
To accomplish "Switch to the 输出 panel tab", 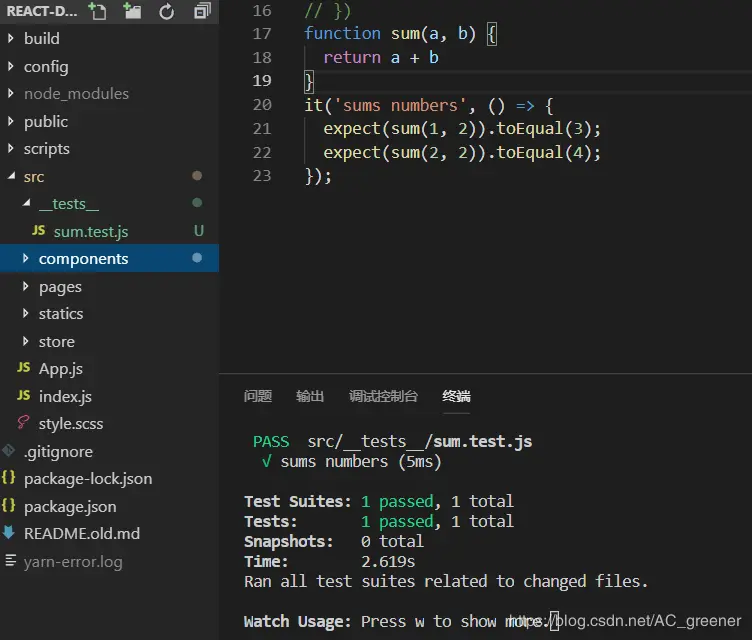I will [310, 396].
